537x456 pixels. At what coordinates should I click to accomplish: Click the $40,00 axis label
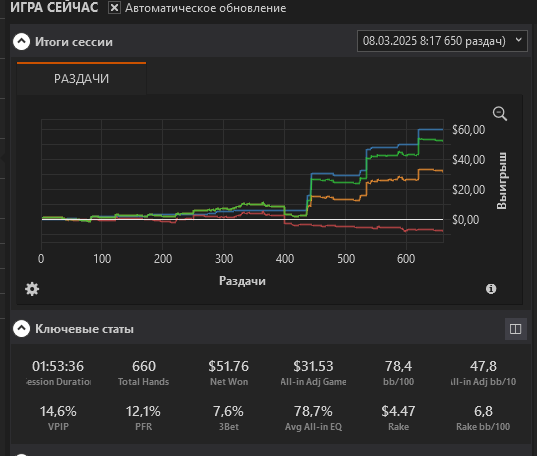pyautogui.click(x=469, y=160)
